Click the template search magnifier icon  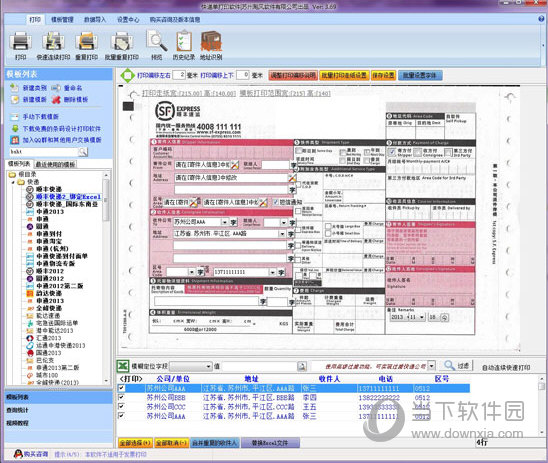click(82, 151)
